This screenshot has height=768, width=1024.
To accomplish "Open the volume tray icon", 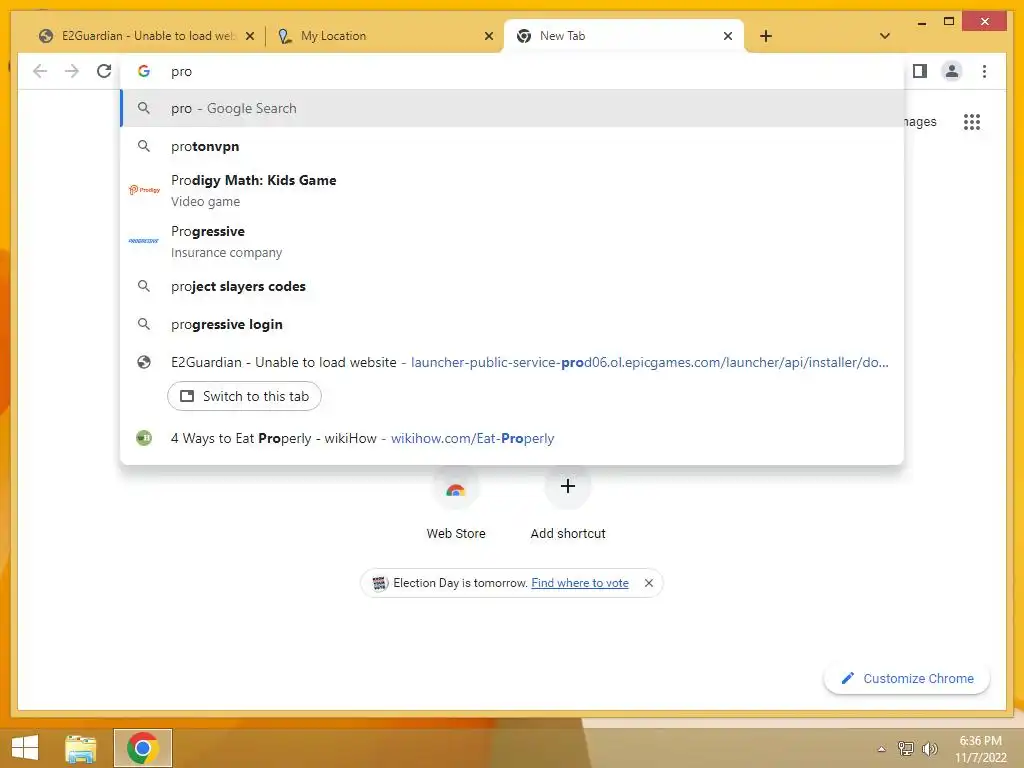I will click(x=929, y=748).
